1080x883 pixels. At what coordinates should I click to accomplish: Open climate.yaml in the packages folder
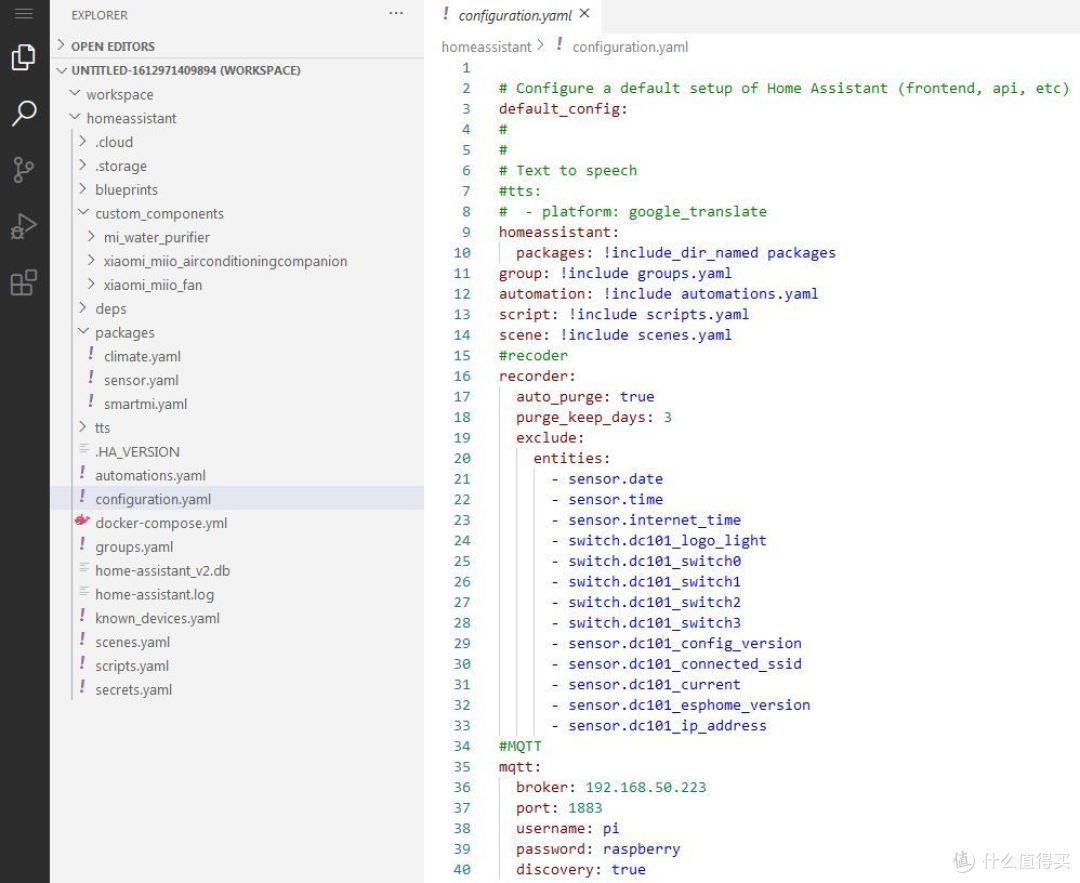[x=142, y=357]
